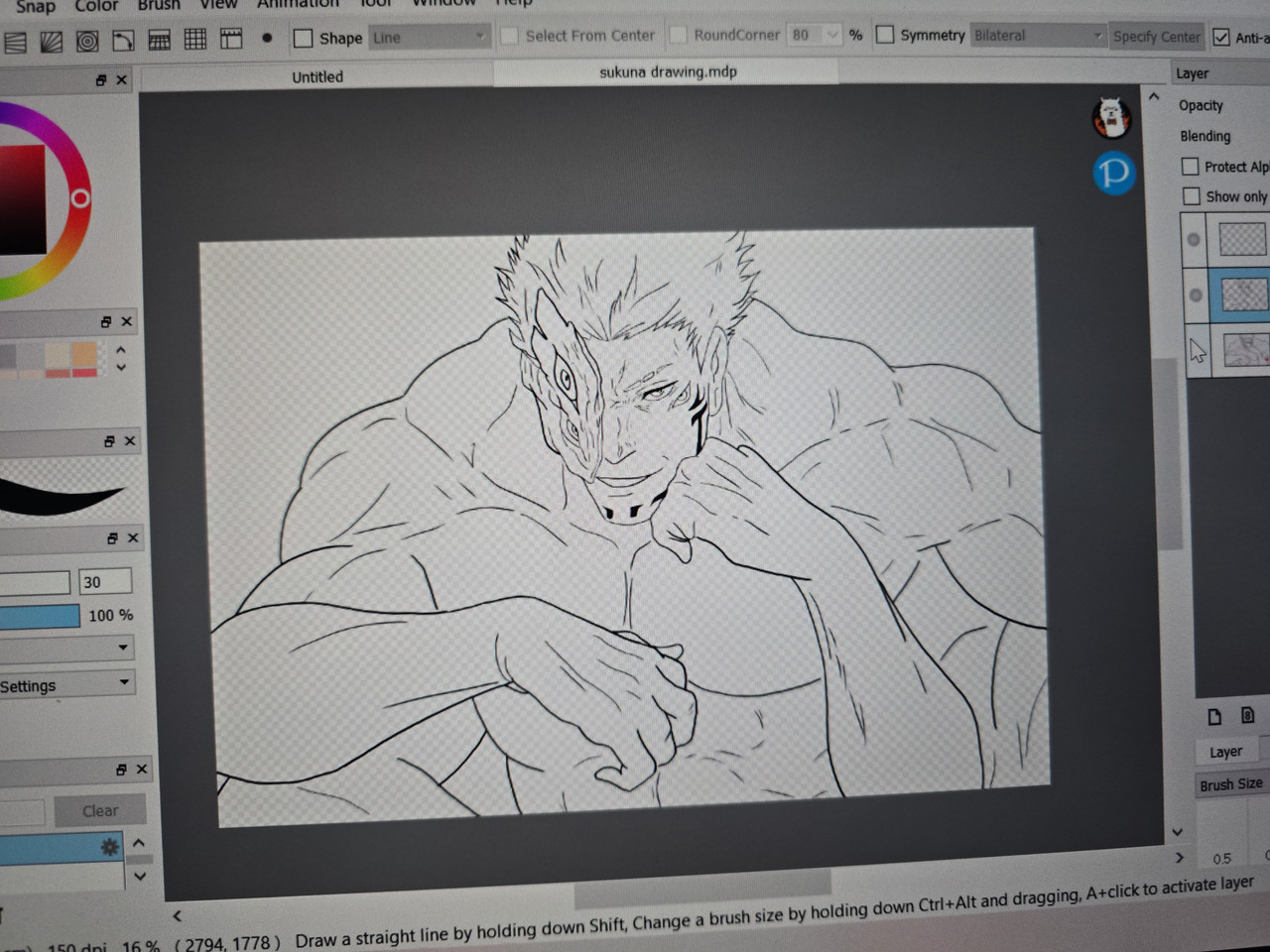1270x952 pixels.
Task: Click the black dot snap-off icon
Action: tap(267, 38)
